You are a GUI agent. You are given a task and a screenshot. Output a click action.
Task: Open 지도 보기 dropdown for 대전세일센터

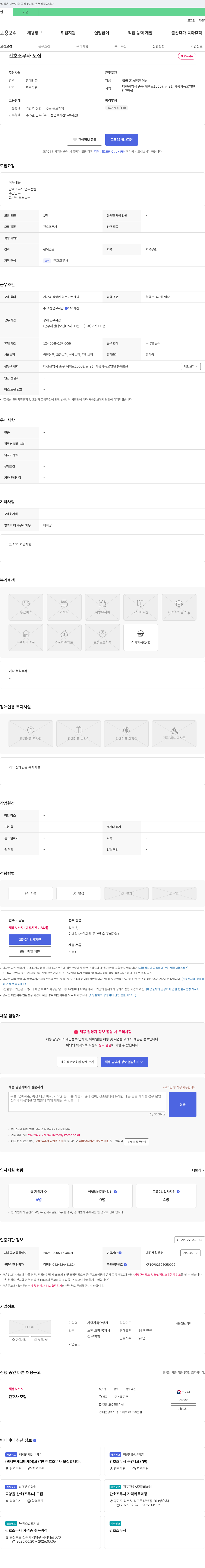[x=190, y=1253]
